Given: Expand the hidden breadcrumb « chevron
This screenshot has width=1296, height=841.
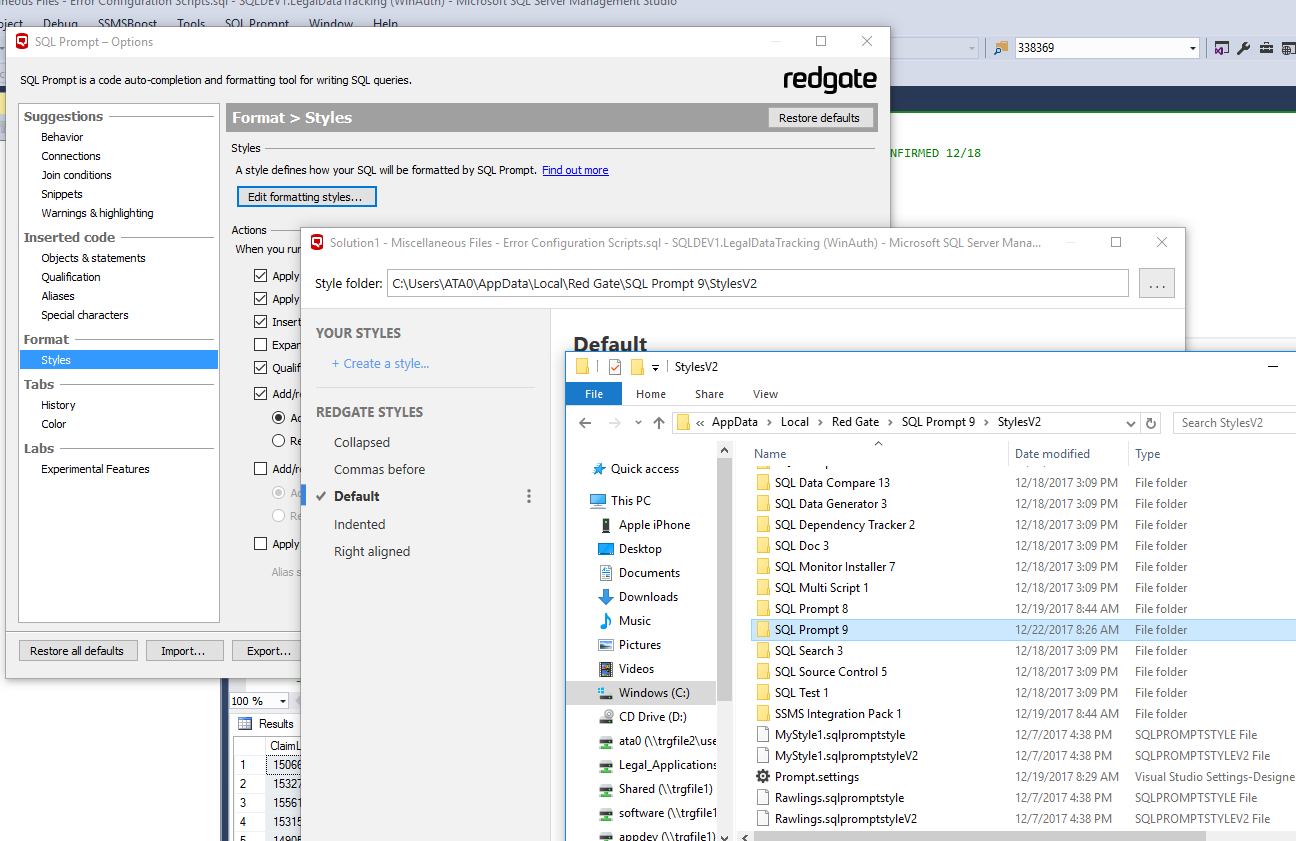Looking at the screenshot, I should [x=701, y=423].
